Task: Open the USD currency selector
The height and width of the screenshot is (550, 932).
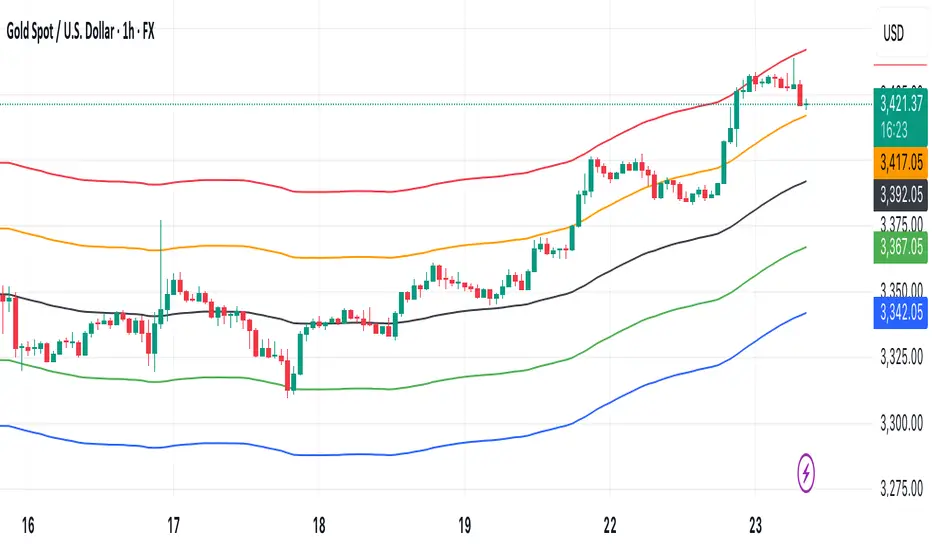Action: 893,34
